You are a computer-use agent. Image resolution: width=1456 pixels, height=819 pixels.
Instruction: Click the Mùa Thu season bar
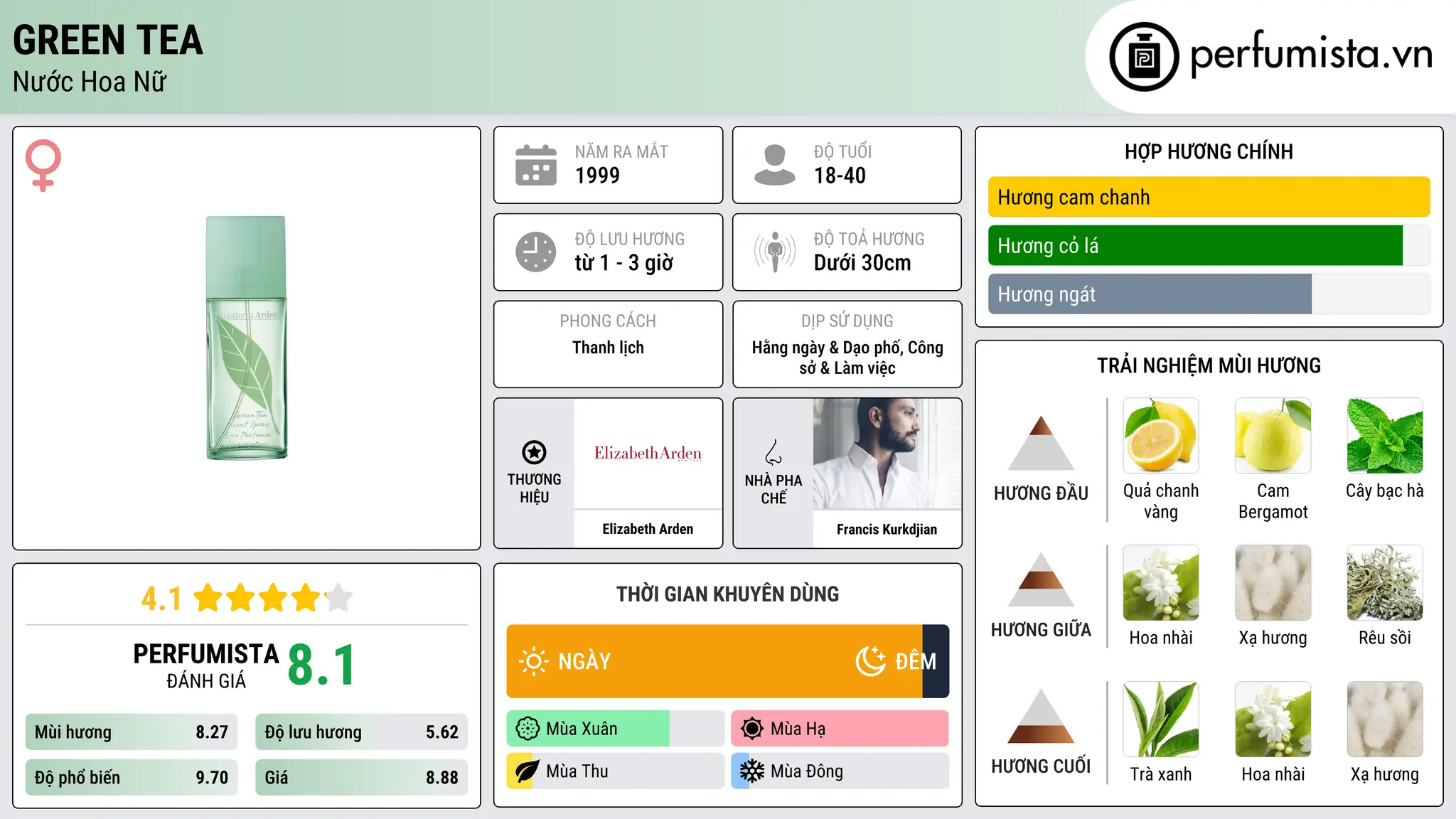(x=616, y=771)
